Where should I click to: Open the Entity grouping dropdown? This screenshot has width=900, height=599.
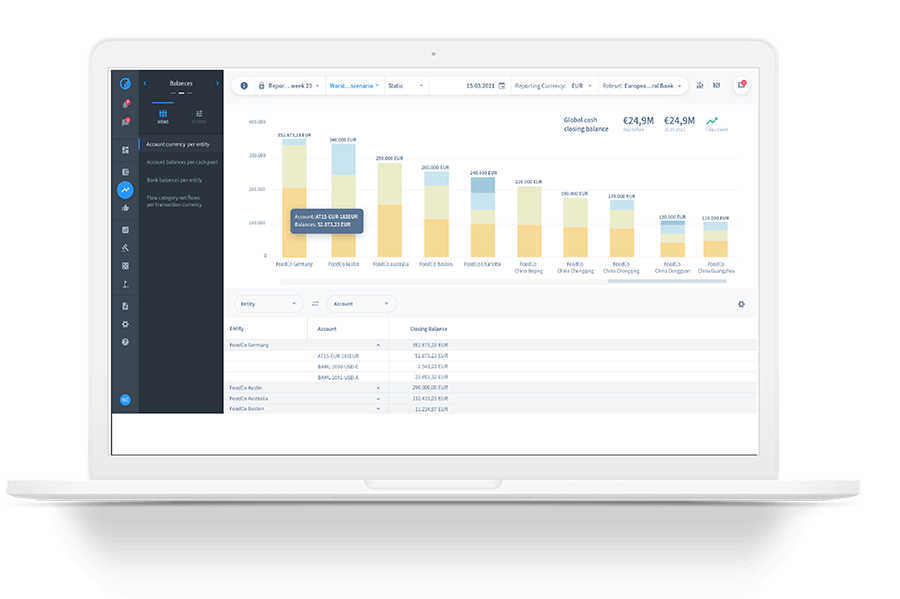click(268, 304)
